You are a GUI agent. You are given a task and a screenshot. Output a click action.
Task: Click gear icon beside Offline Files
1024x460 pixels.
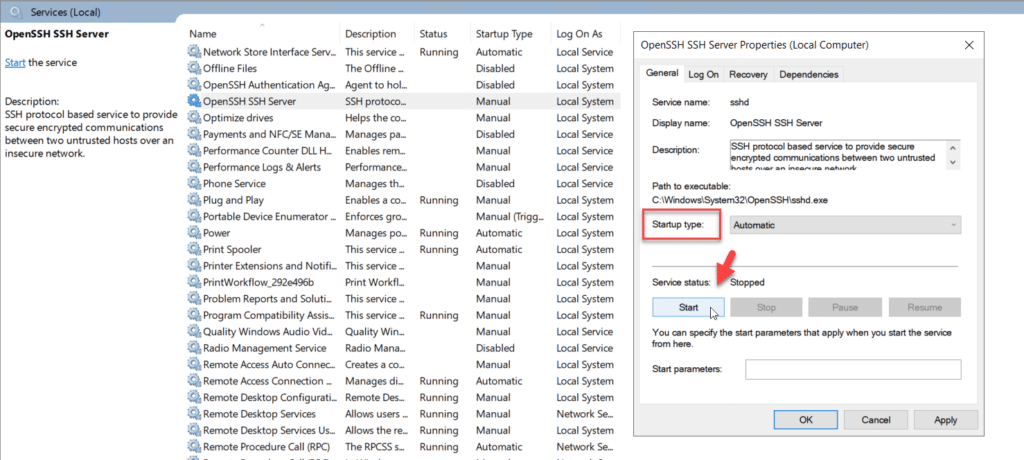coord(194,68)
